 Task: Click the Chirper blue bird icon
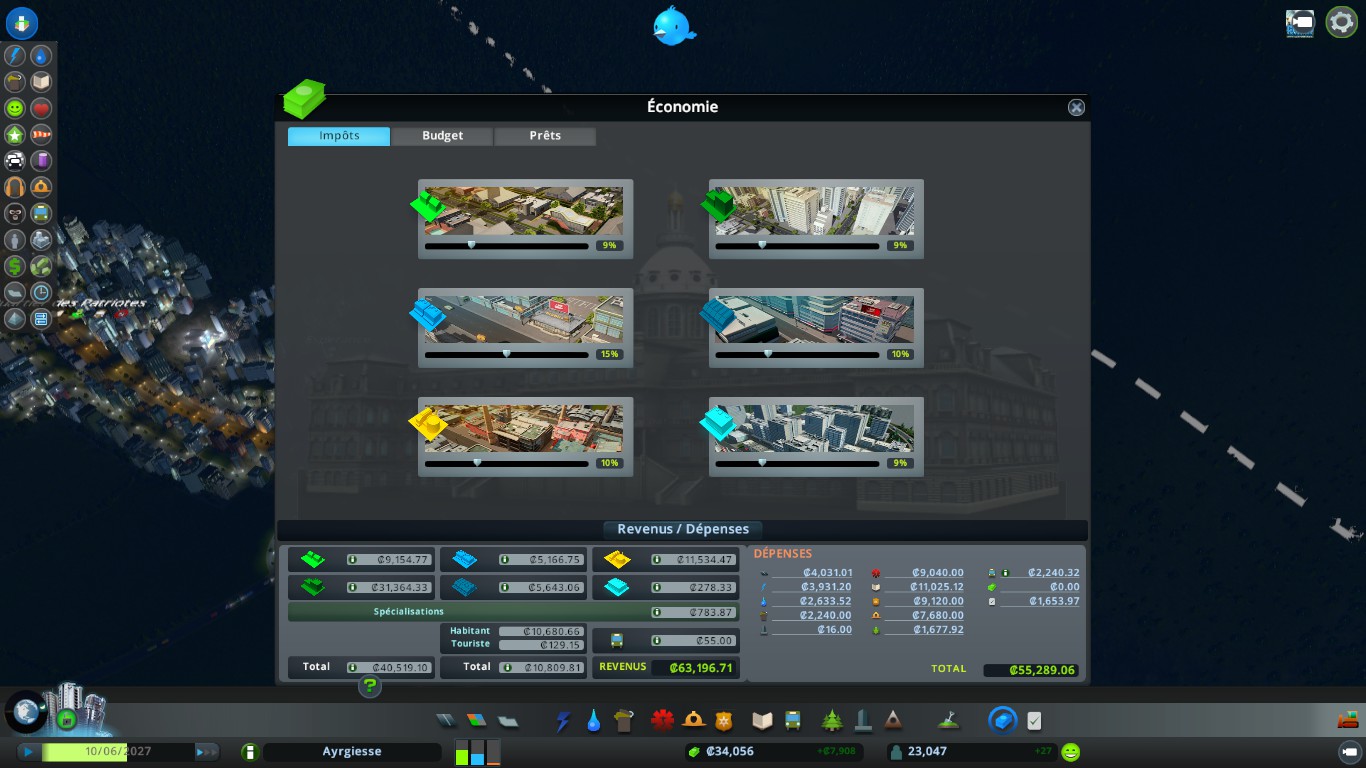click(673, 25)
